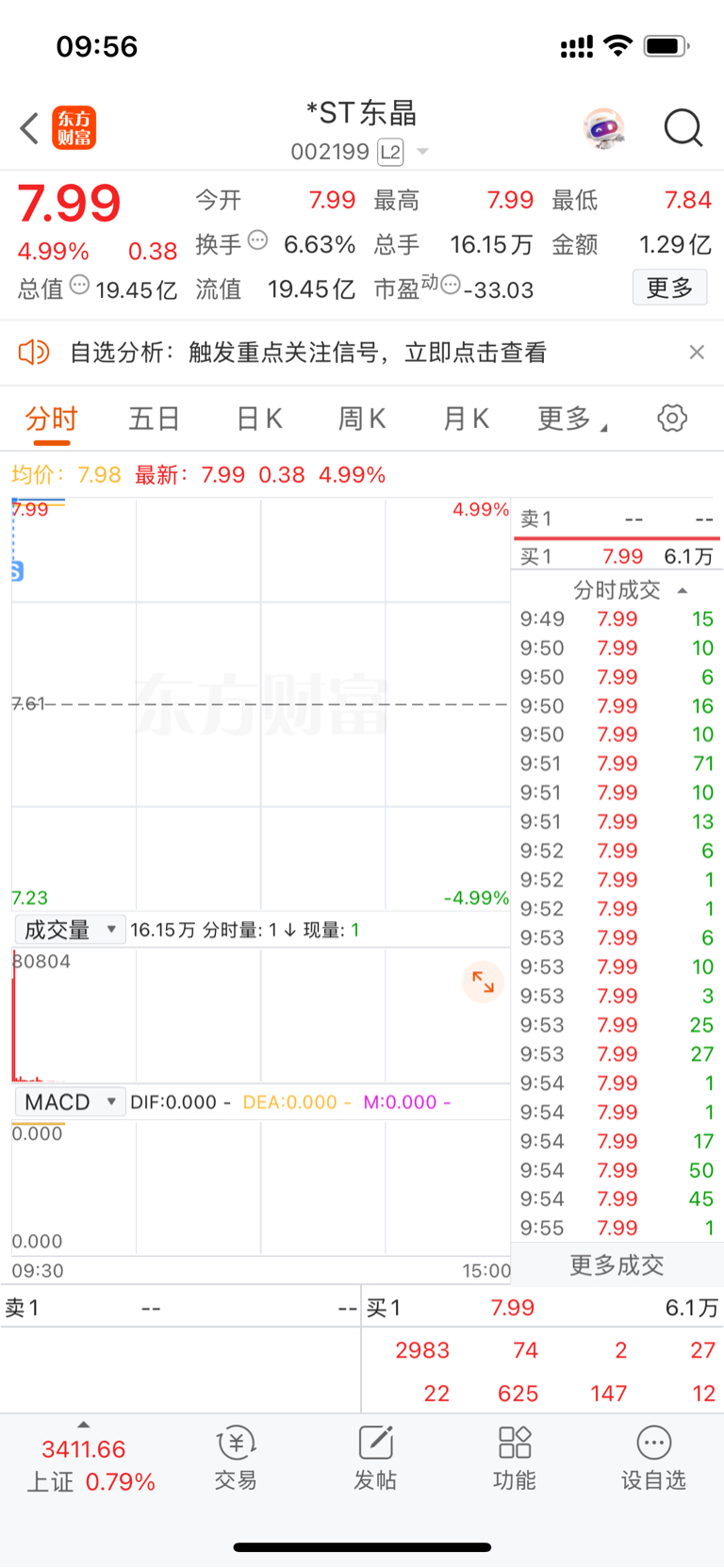Tap the current price 7.99 headline
The image size is (724, 1568).
[70, 204]
